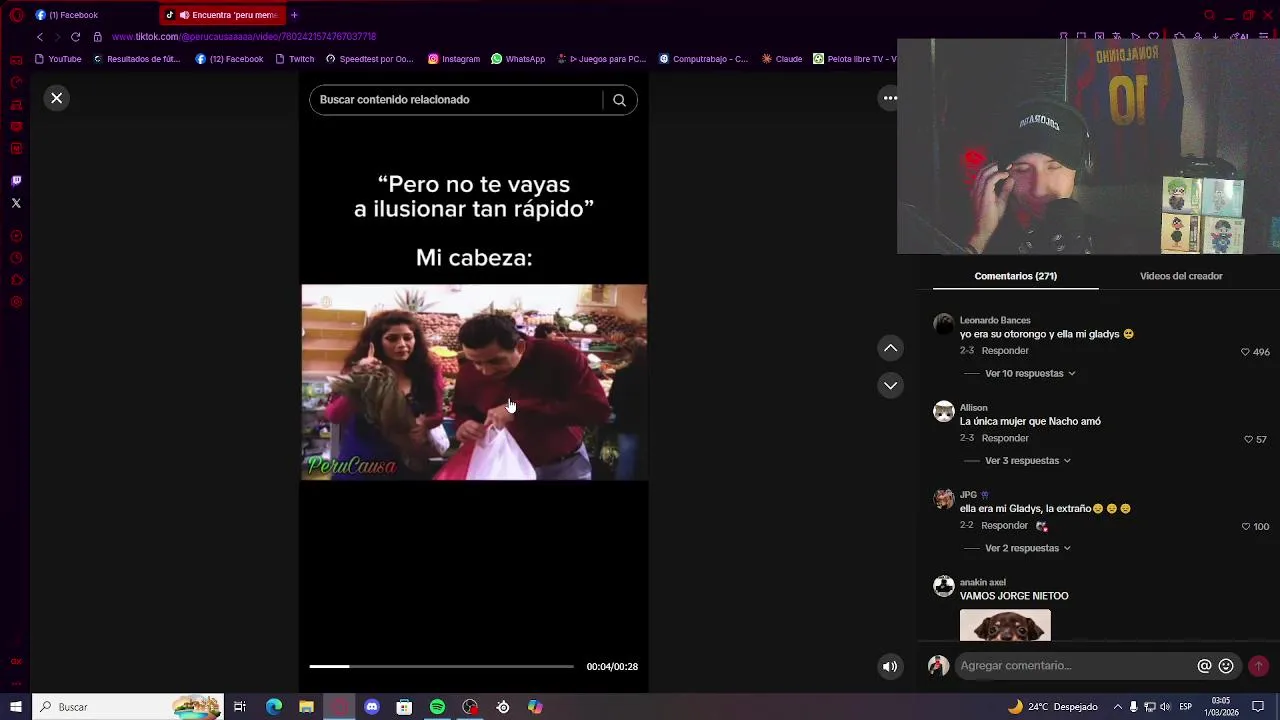
Task: Open the Opera menu logo
Action: (16, 15)
